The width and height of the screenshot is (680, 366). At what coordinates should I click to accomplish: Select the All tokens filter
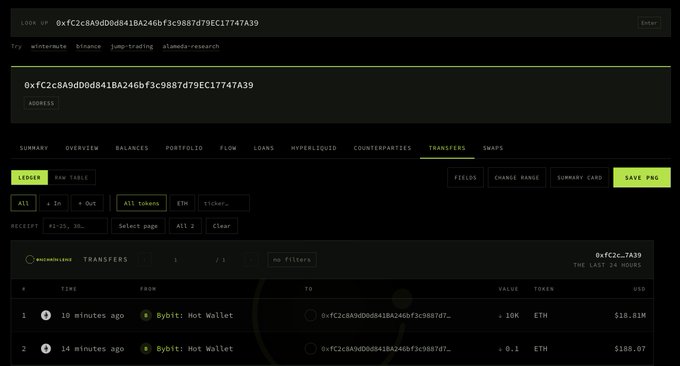pos(141,203)
